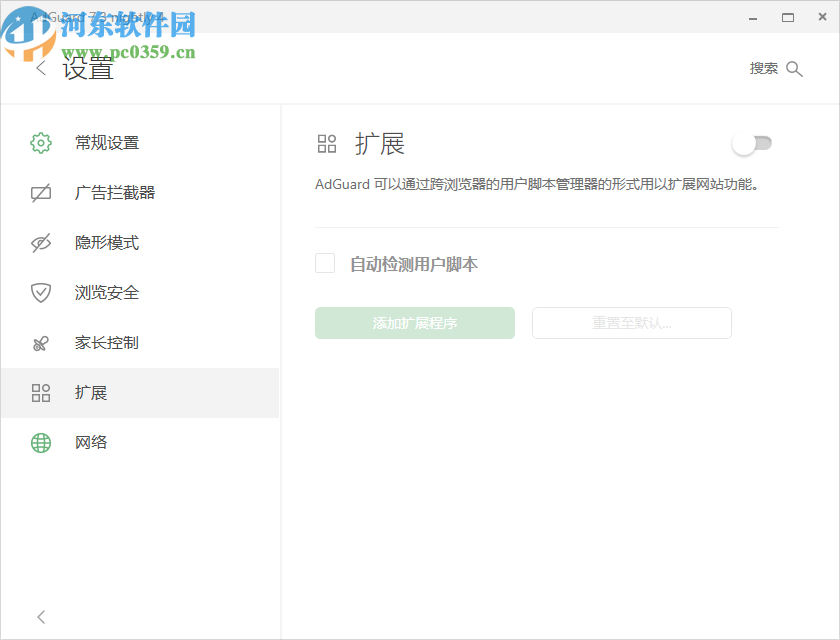Check 自动检测用户脚本
Image resolution: width=840 pixels, height=640 pixels.
point(325,263)
